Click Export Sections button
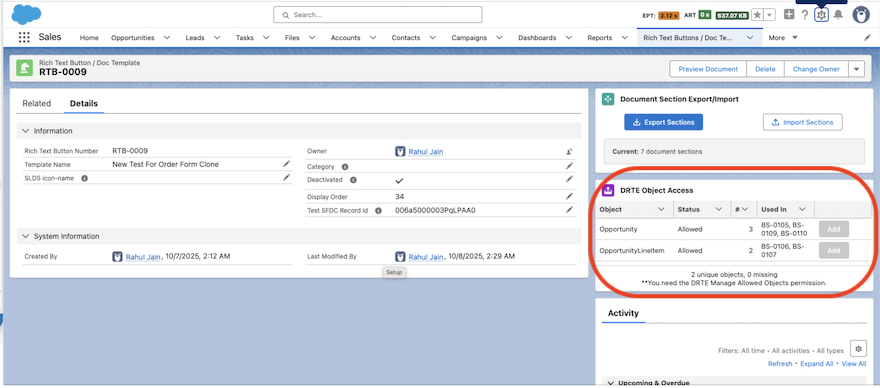 (x=663, y=122)
